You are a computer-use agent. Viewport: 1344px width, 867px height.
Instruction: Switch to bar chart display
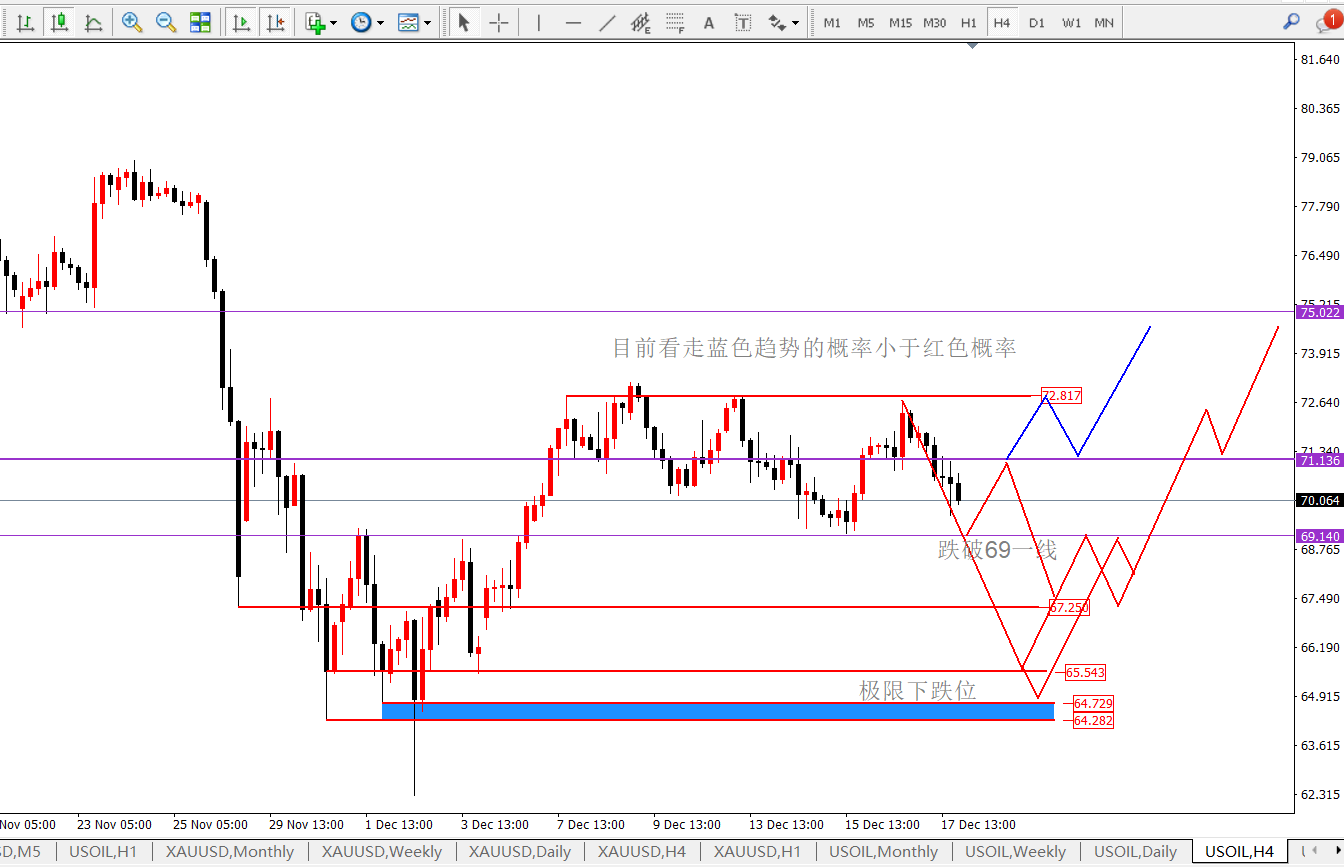[x=25, y=22]
